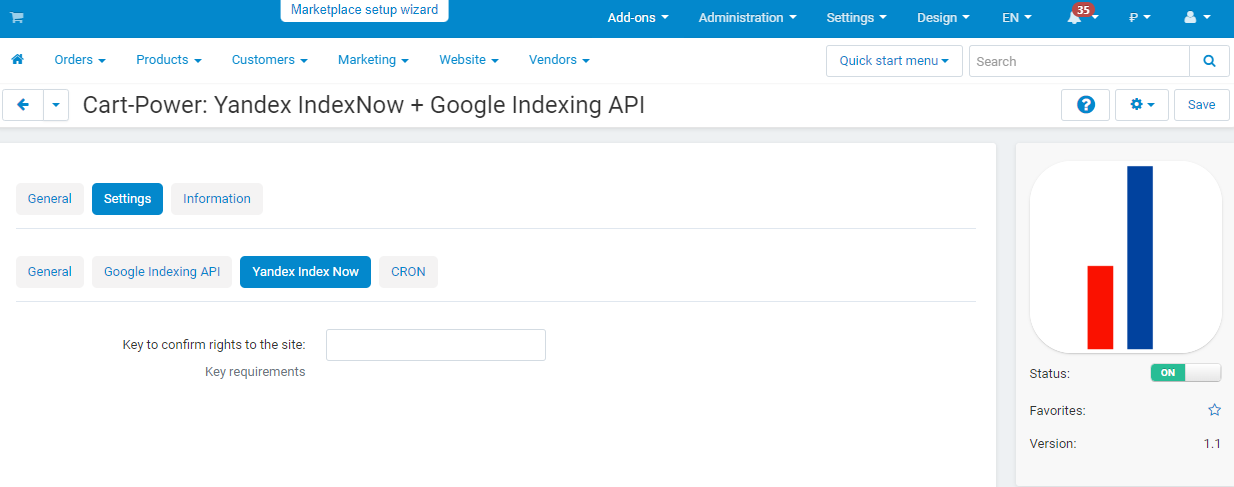Switch to the Information tab
1234x487 pixels.
click(217, 199)
